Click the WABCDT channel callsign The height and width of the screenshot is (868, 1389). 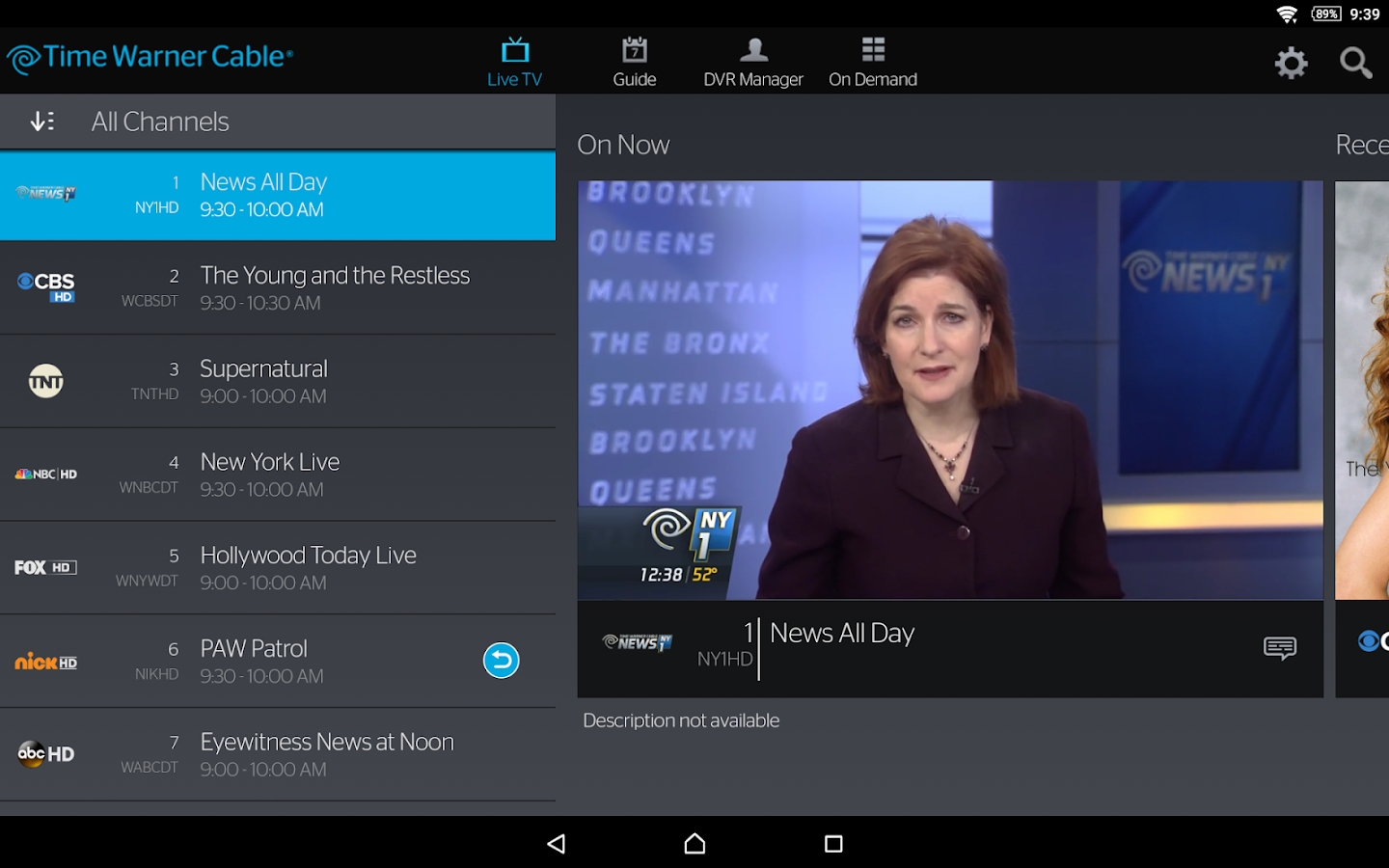(x=150, y=768)
